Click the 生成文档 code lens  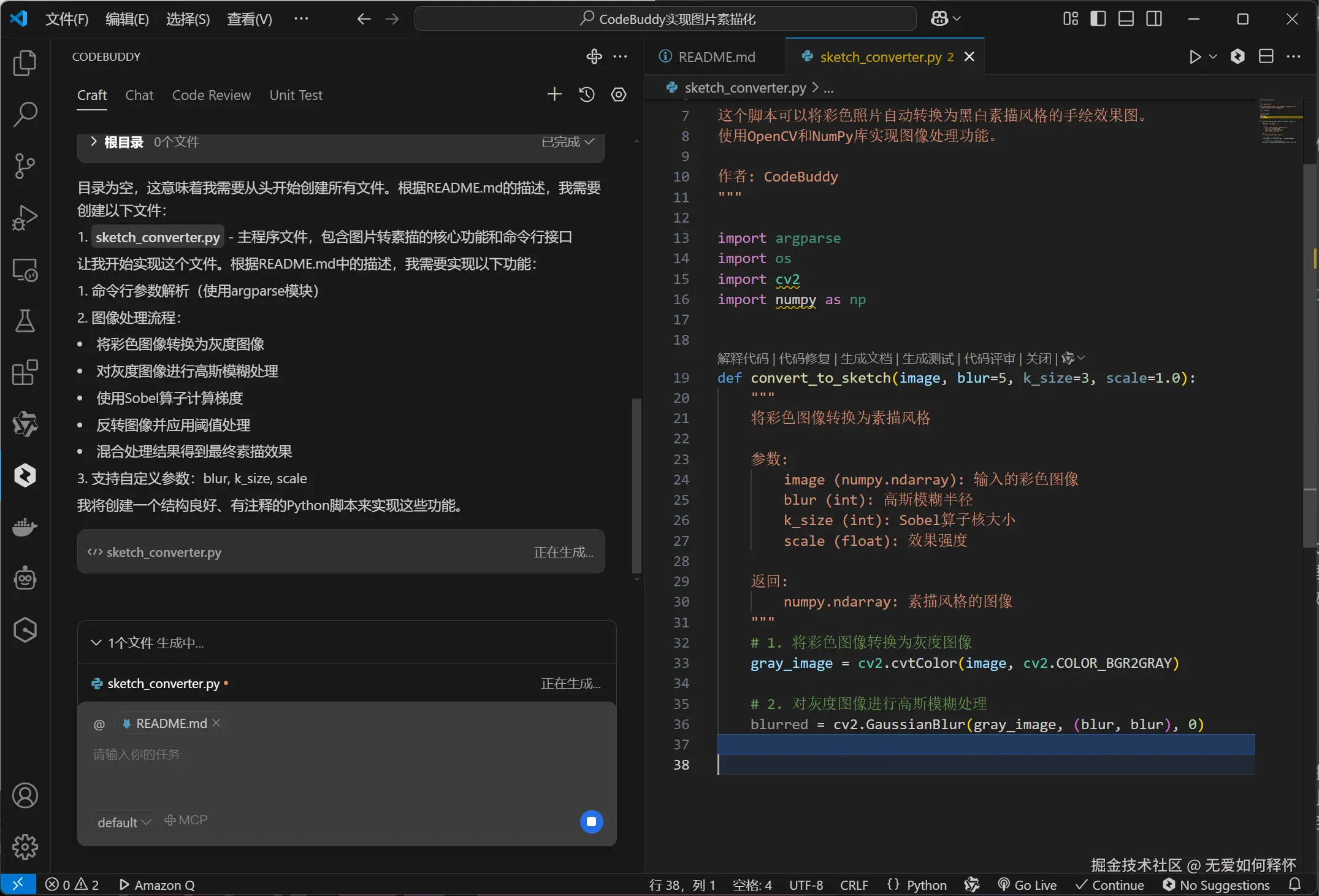coord(866,358)
